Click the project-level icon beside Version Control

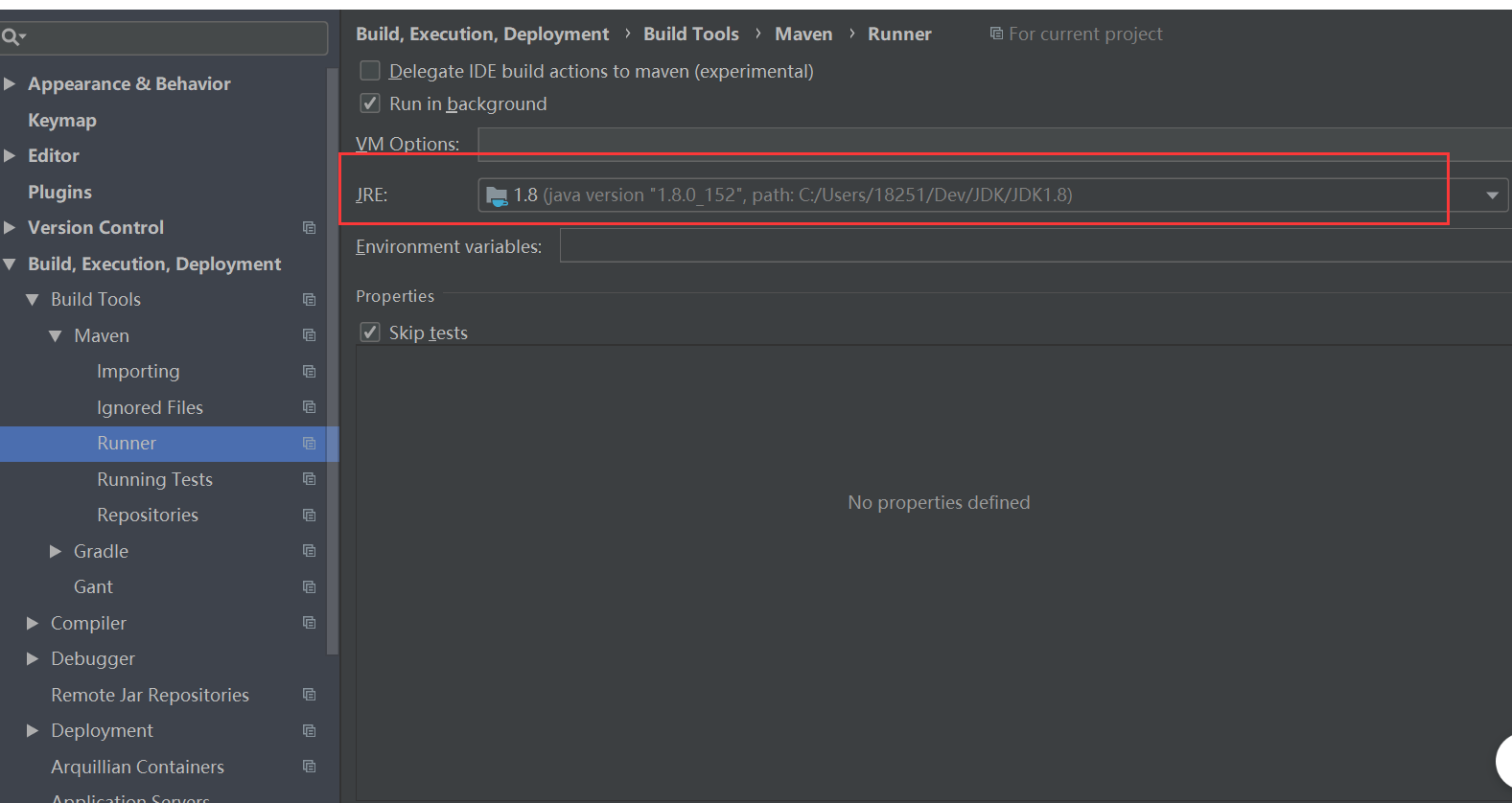coord(309,228)
